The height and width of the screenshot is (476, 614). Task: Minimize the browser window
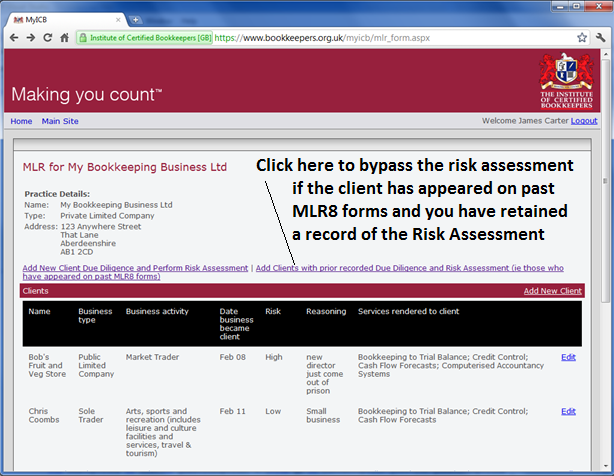pos(560,6)
